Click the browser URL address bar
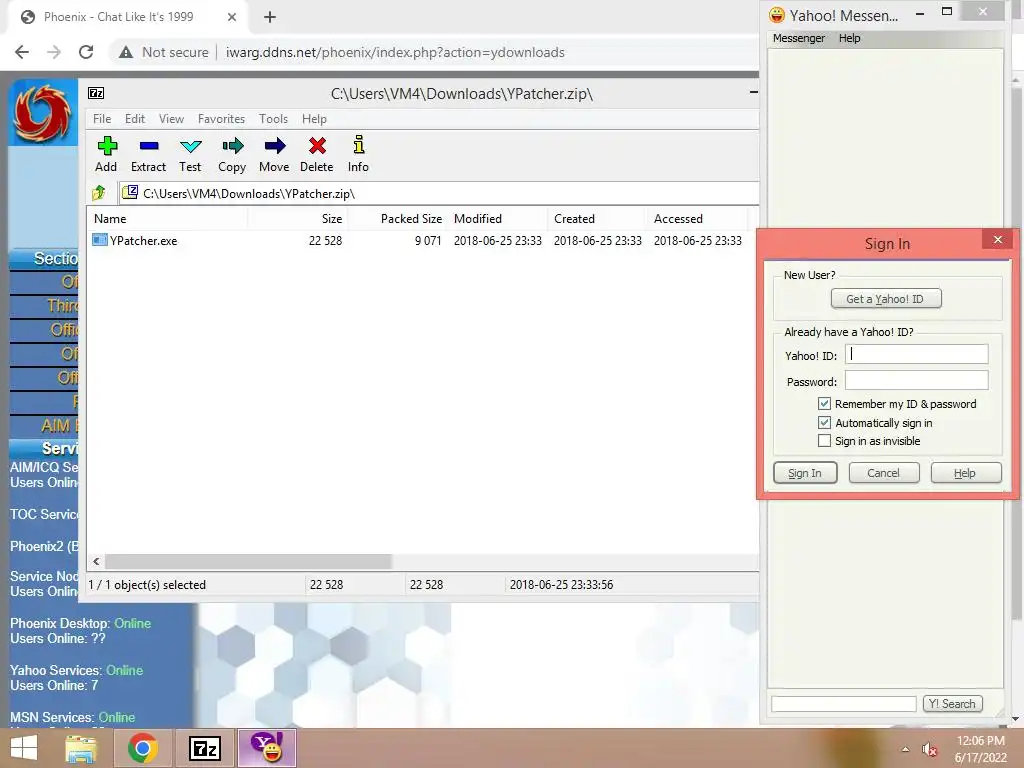 tap(395, 52)
